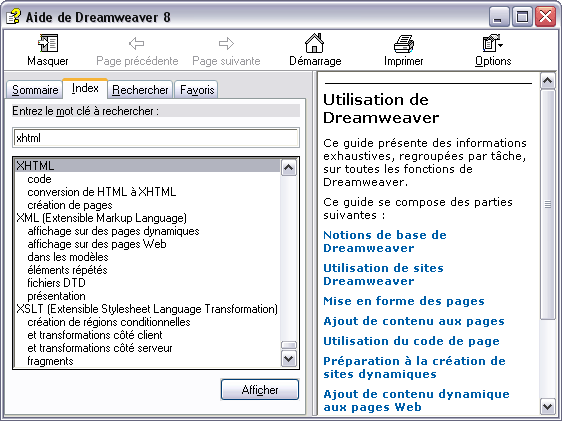The height and width of the screenshot is (421, 562).
Task: Select 'fragments' index entry
Action: [x=50, y=361]
